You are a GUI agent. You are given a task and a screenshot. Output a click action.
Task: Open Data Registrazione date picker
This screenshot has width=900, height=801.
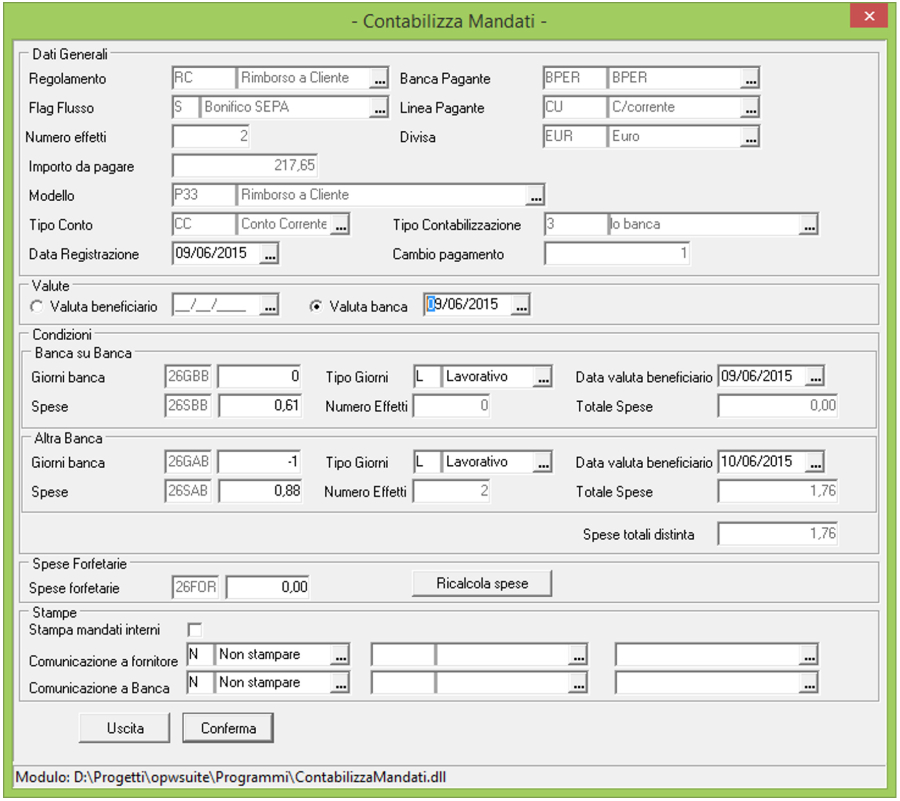pos(269,255)
